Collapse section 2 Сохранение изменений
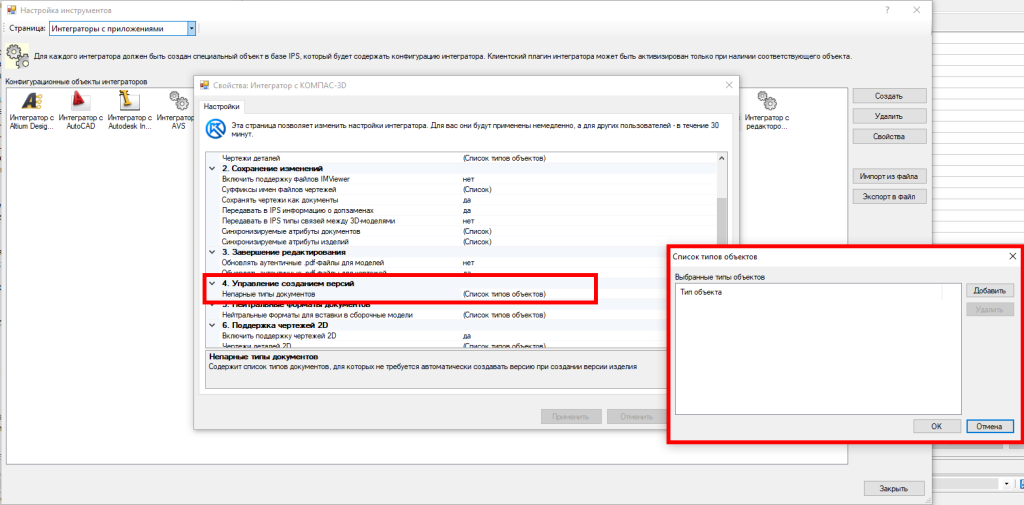This screenshot has width=1024, height=505. click(x=211, y=169)
